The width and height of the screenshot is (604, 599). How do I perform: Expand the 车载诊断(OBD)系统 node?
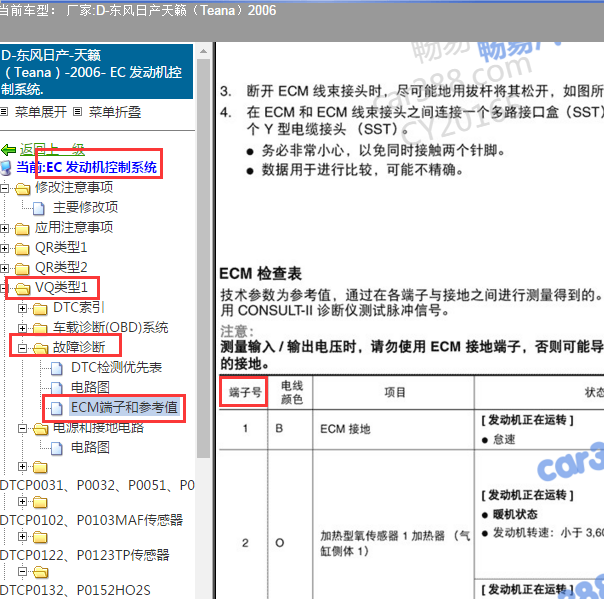(22, 328)
